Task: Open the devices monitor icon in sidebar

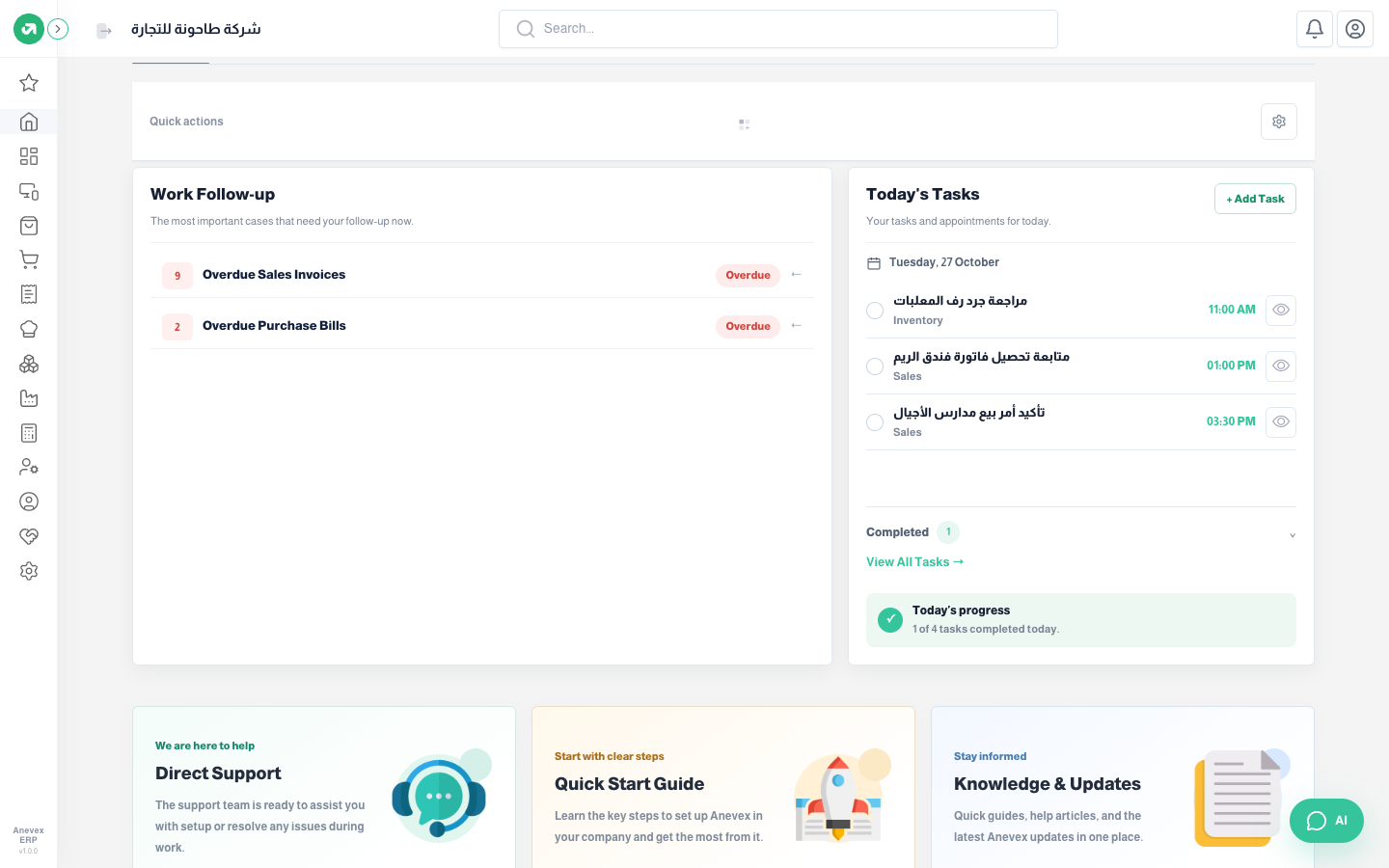Action: (29, 191)
